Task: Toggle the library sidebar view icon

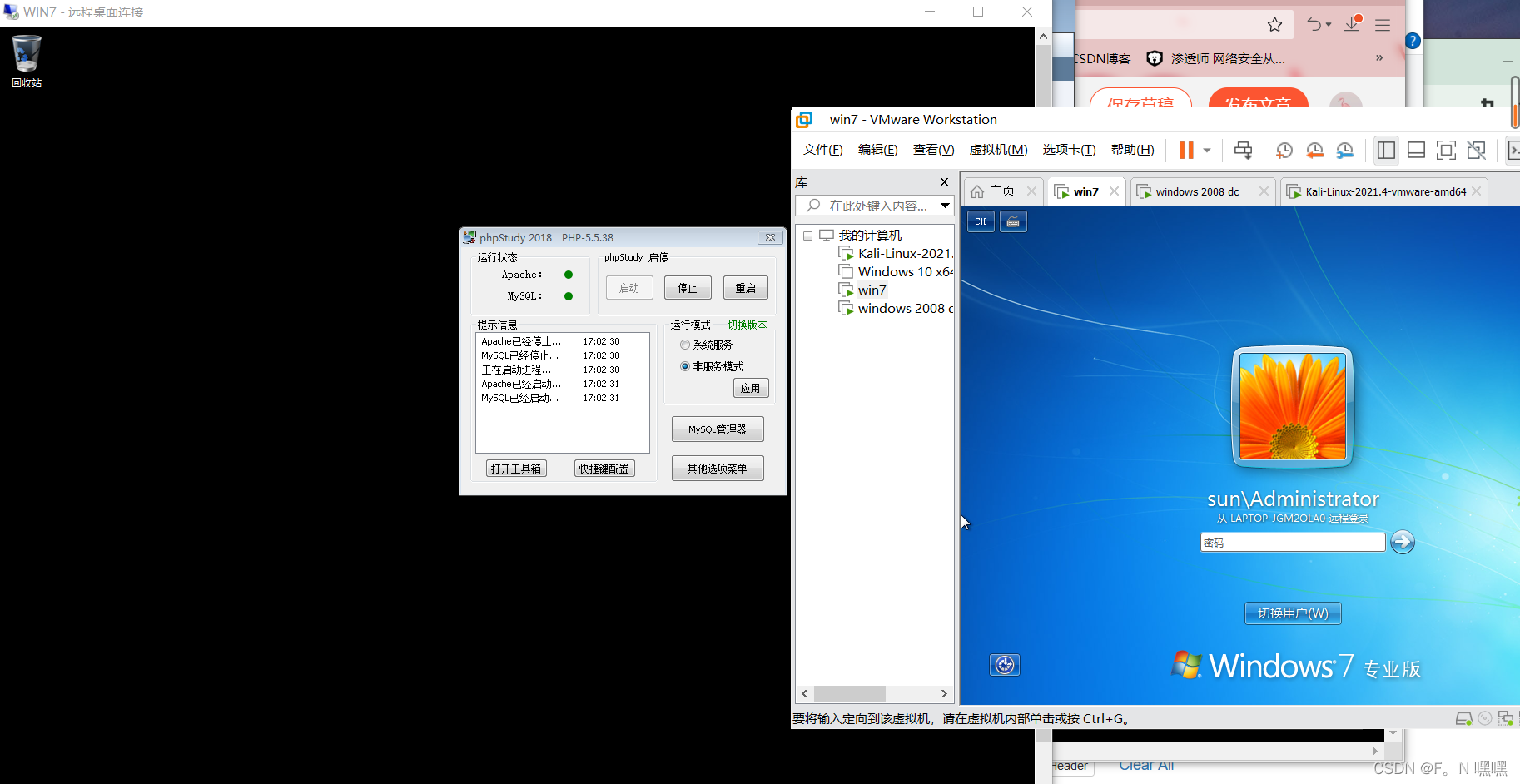Action: [1386, 150]
